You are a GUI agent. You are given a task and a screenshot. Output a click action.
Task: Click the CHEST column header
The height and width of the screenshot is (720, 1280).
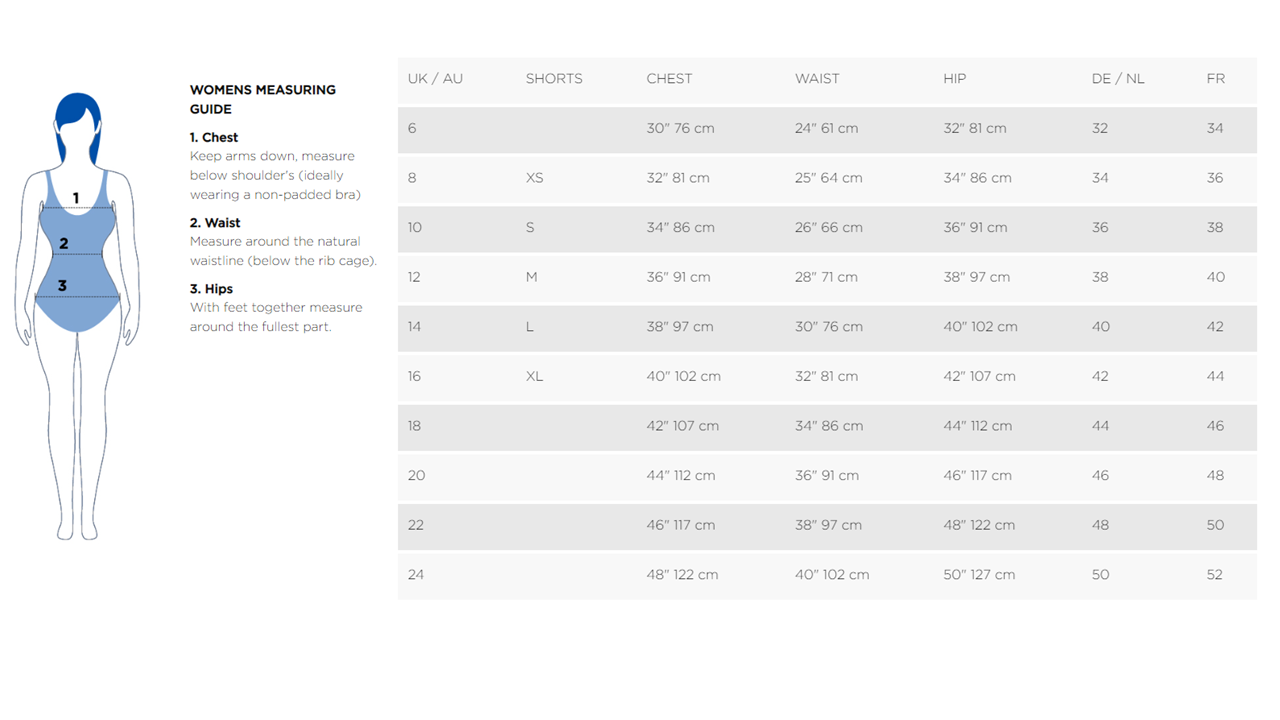tap(669, 79)
